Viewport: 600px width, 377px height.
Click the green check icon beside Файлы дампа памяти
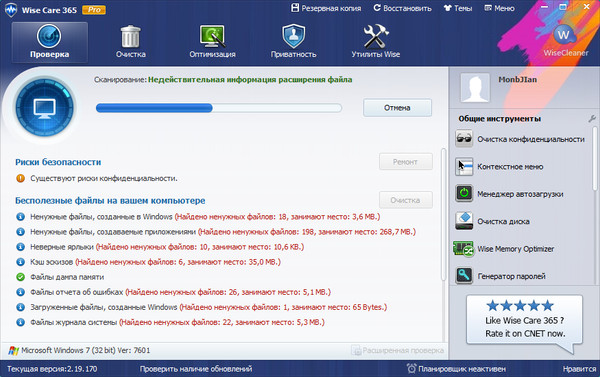20,277
